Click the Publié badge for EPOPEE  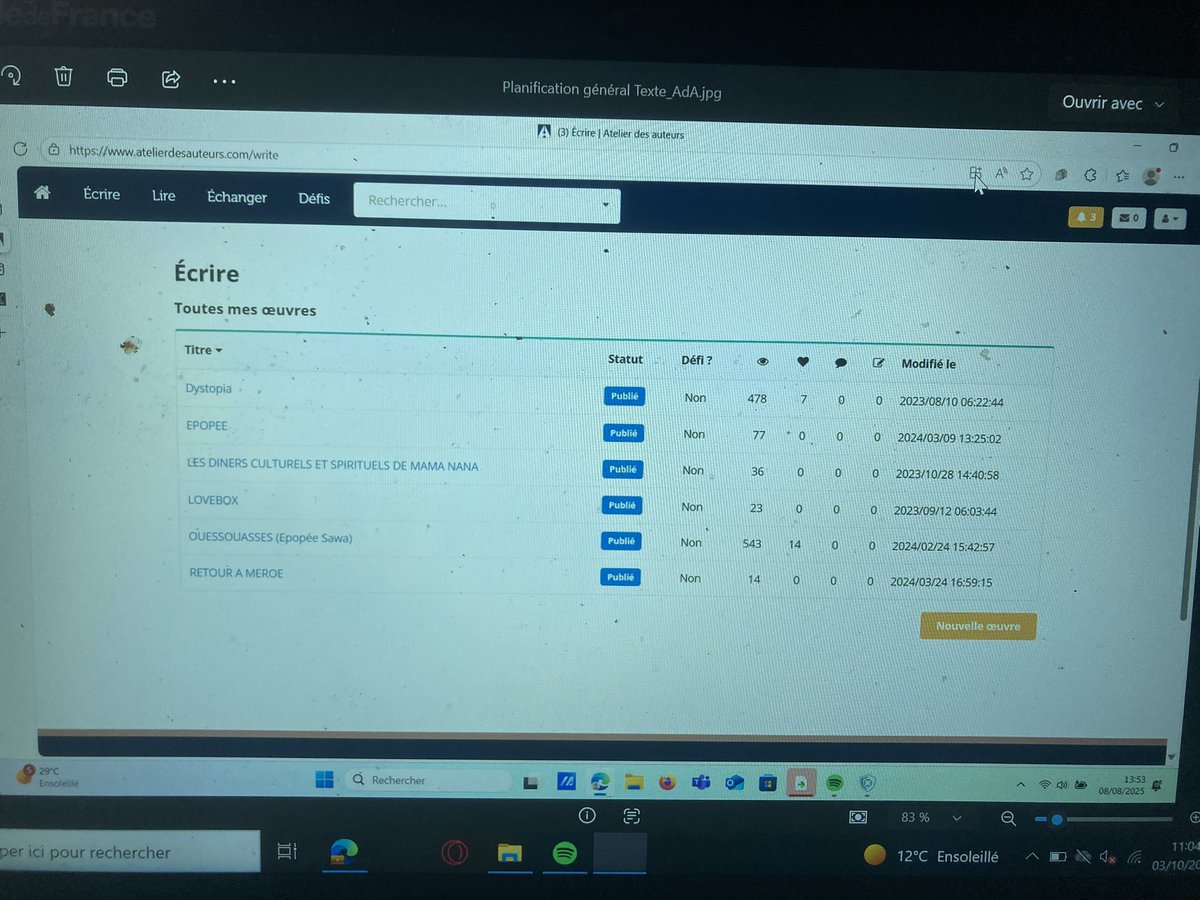tap(623, 433)
